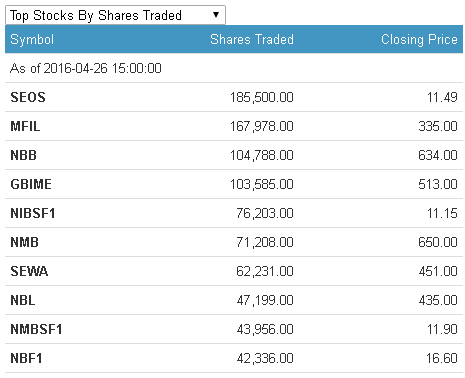Image resolution: width=465 pixels, height=378 pixels.
Task: Click the dropdown arrow beside Shares Traded selector
Action: pyautogui.click(x=216, y=15)
